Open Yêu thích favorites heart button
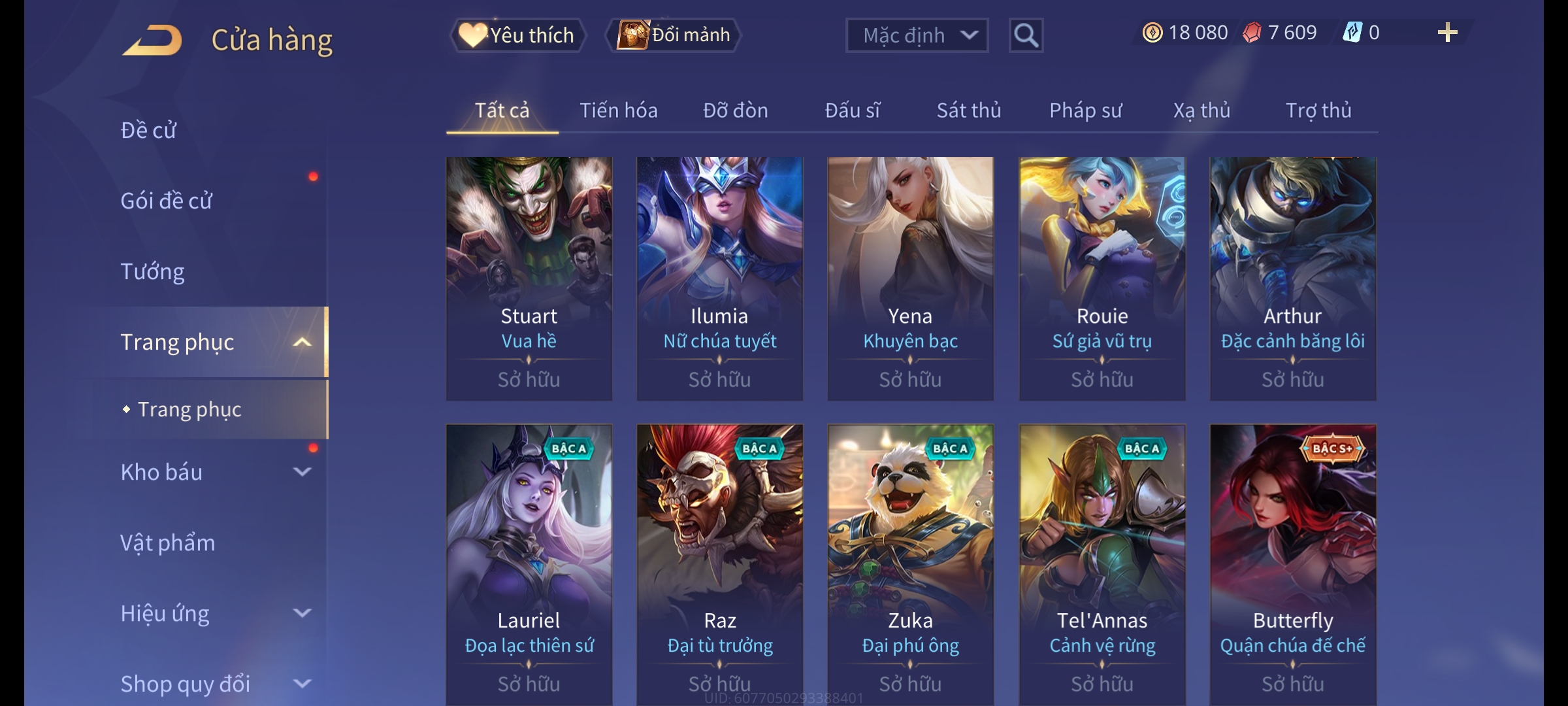This screenshot has width=1568, height=706. point(517,35)
